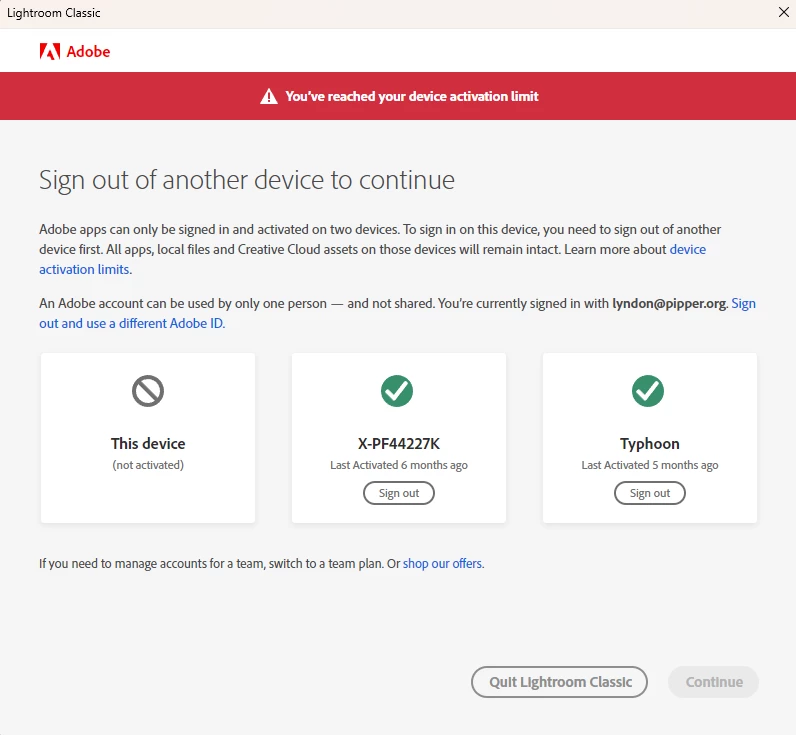
Task: Click 'Last Activated 5 months ago' text
Action: coord(650,465)
